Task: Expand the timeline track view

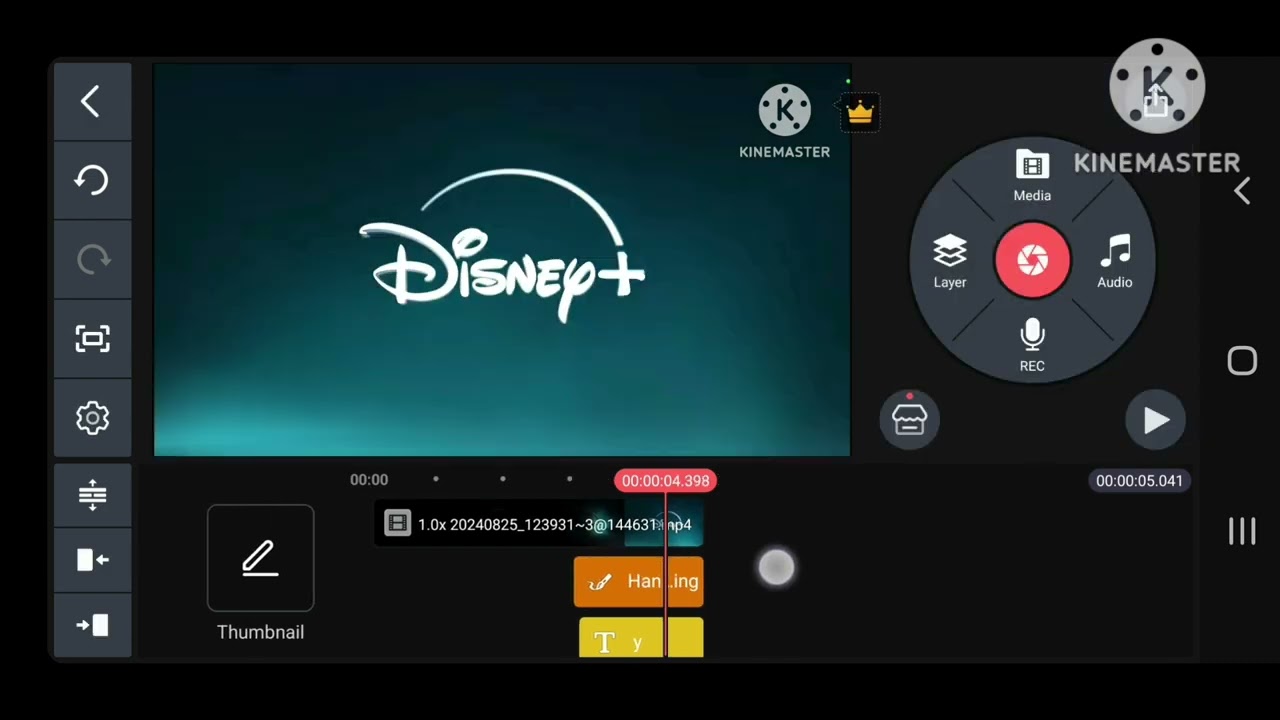Action: 92,495
